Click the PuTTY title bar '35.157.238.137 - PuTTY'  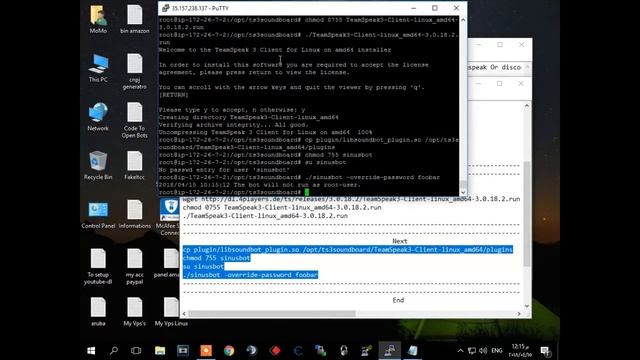tap(200, 8)
